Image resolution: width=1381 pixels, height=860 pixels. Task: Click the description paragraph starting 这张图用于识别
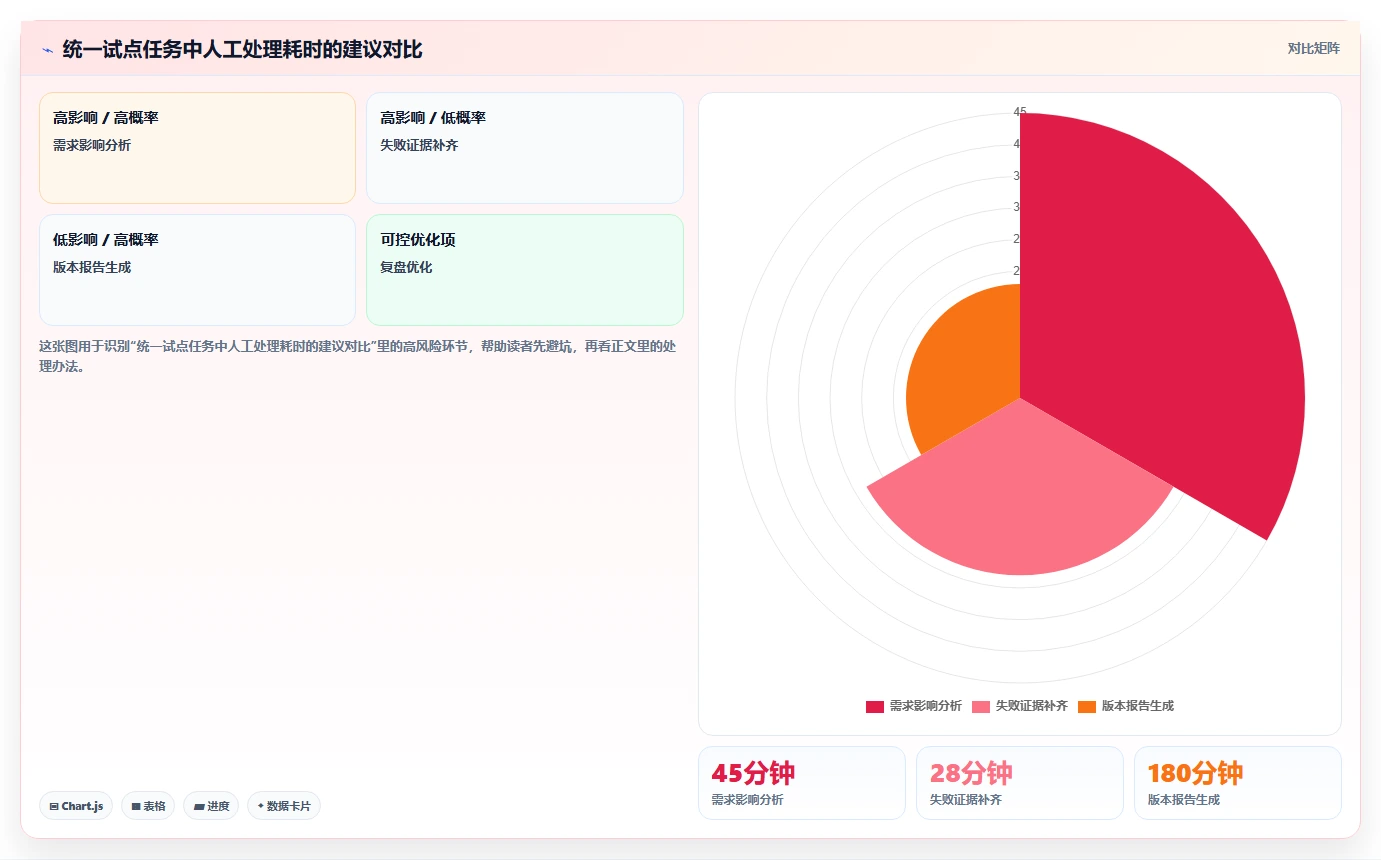pos(360,356)
